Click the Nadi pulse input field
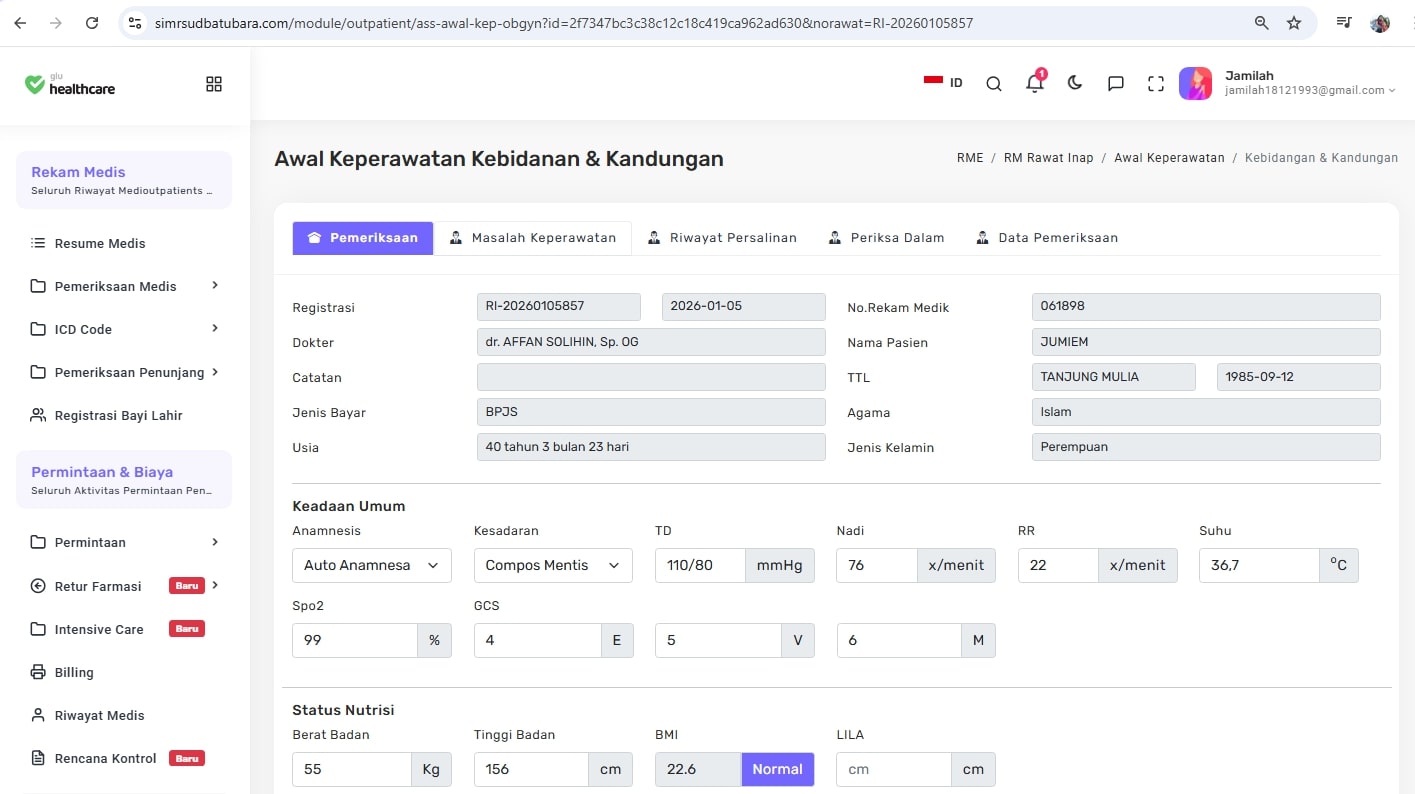 coord(877,565)
